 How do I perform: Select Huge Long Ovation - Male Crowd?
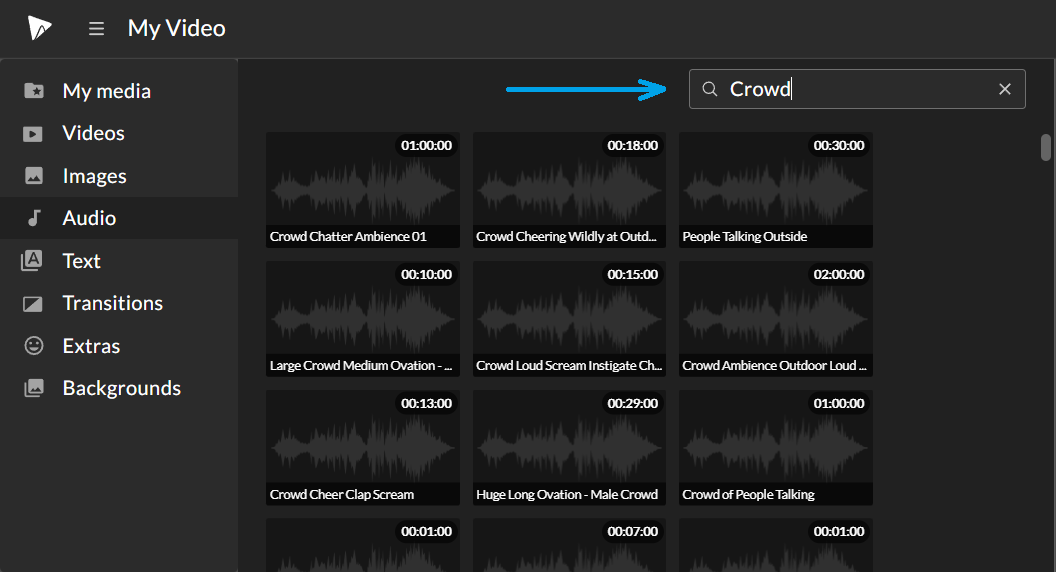[x=569, y=447]
